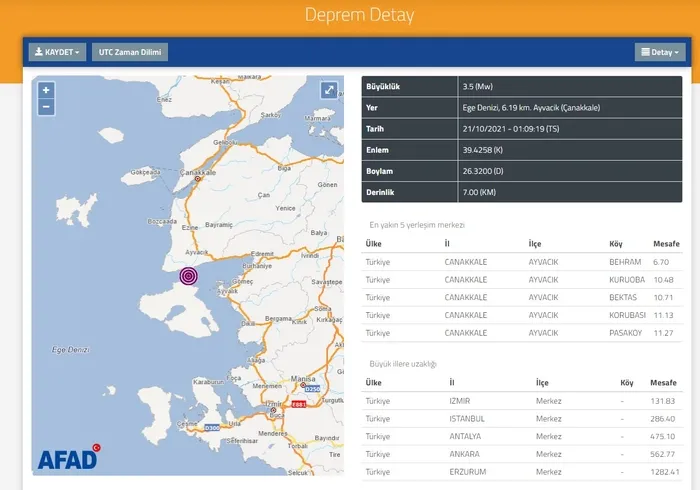Zoom out on the map
The width and height of the screenshot is (700, 490).
[46, 106]
